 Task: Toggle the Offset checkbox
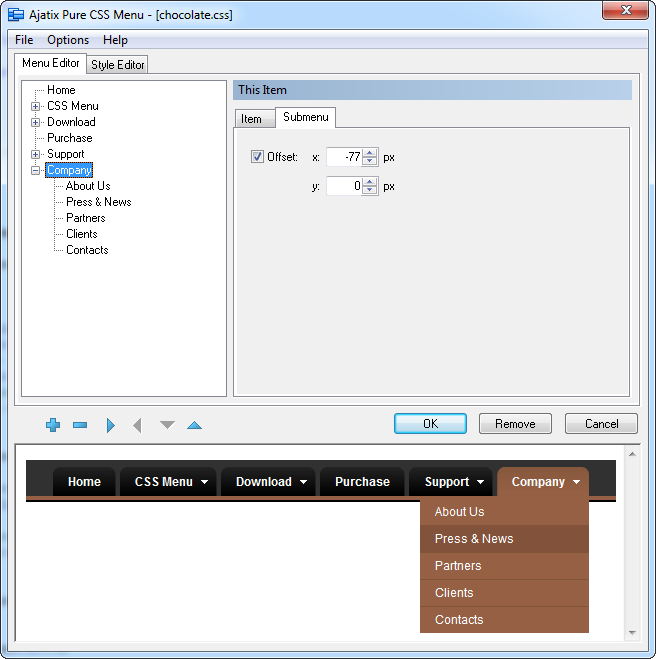click(257, 157)
